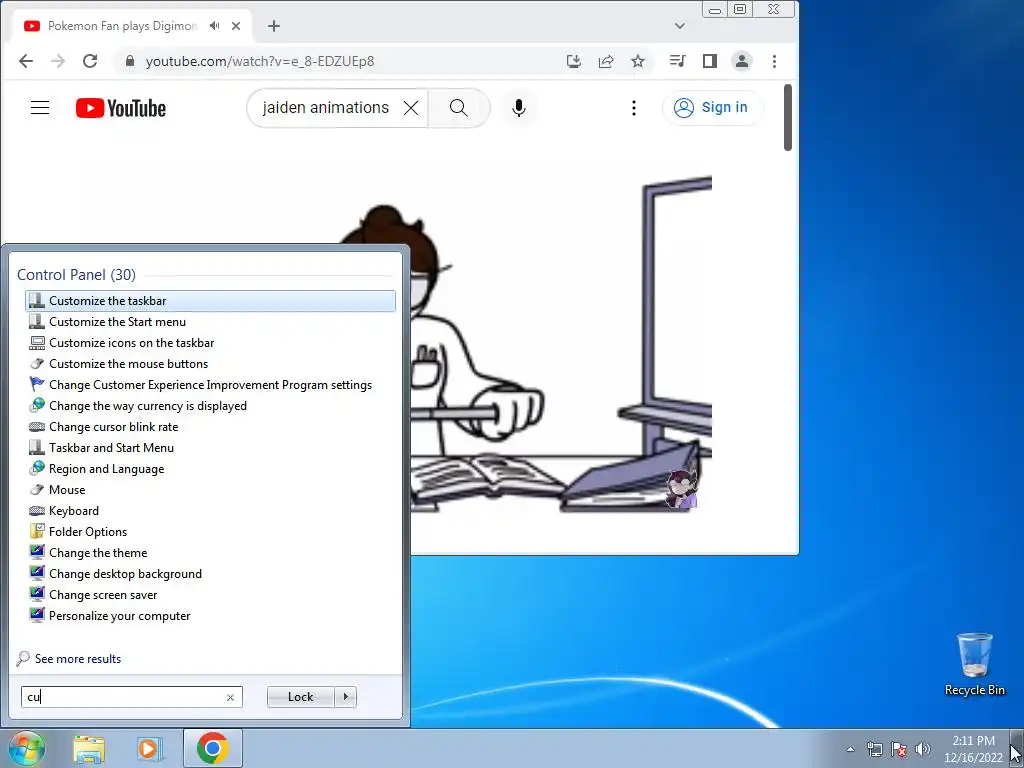
Task: Open Action Center flag icon
Action: pyautogui.click(x=899, y=749)
